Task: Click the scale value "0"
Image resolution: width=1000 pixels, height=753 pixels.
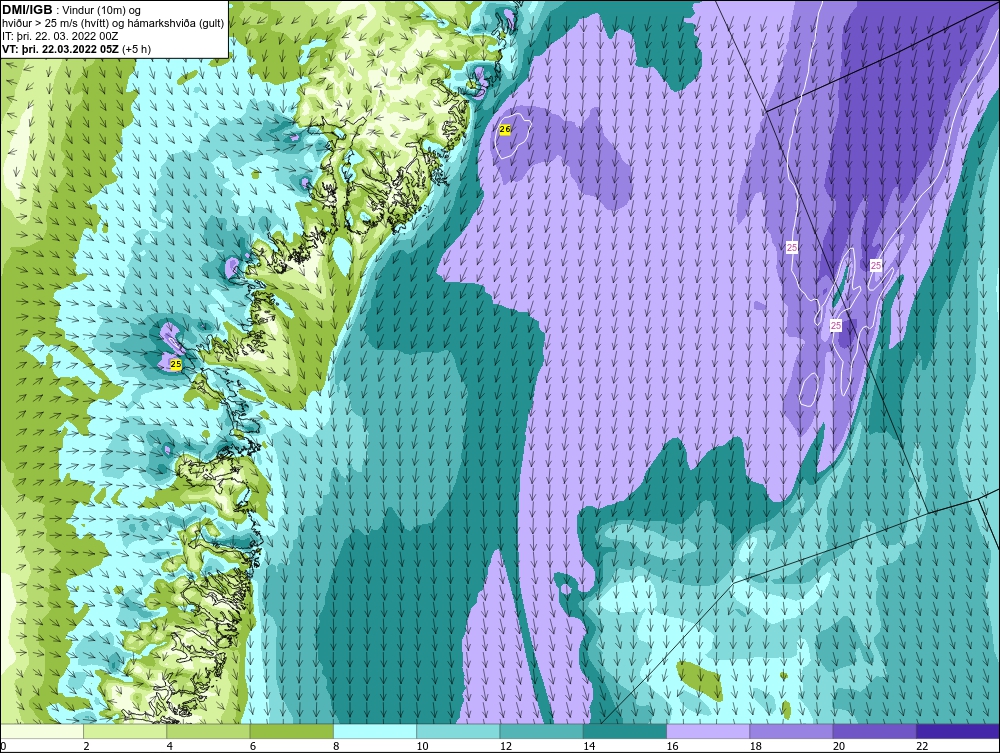Action: click(3, 746)
